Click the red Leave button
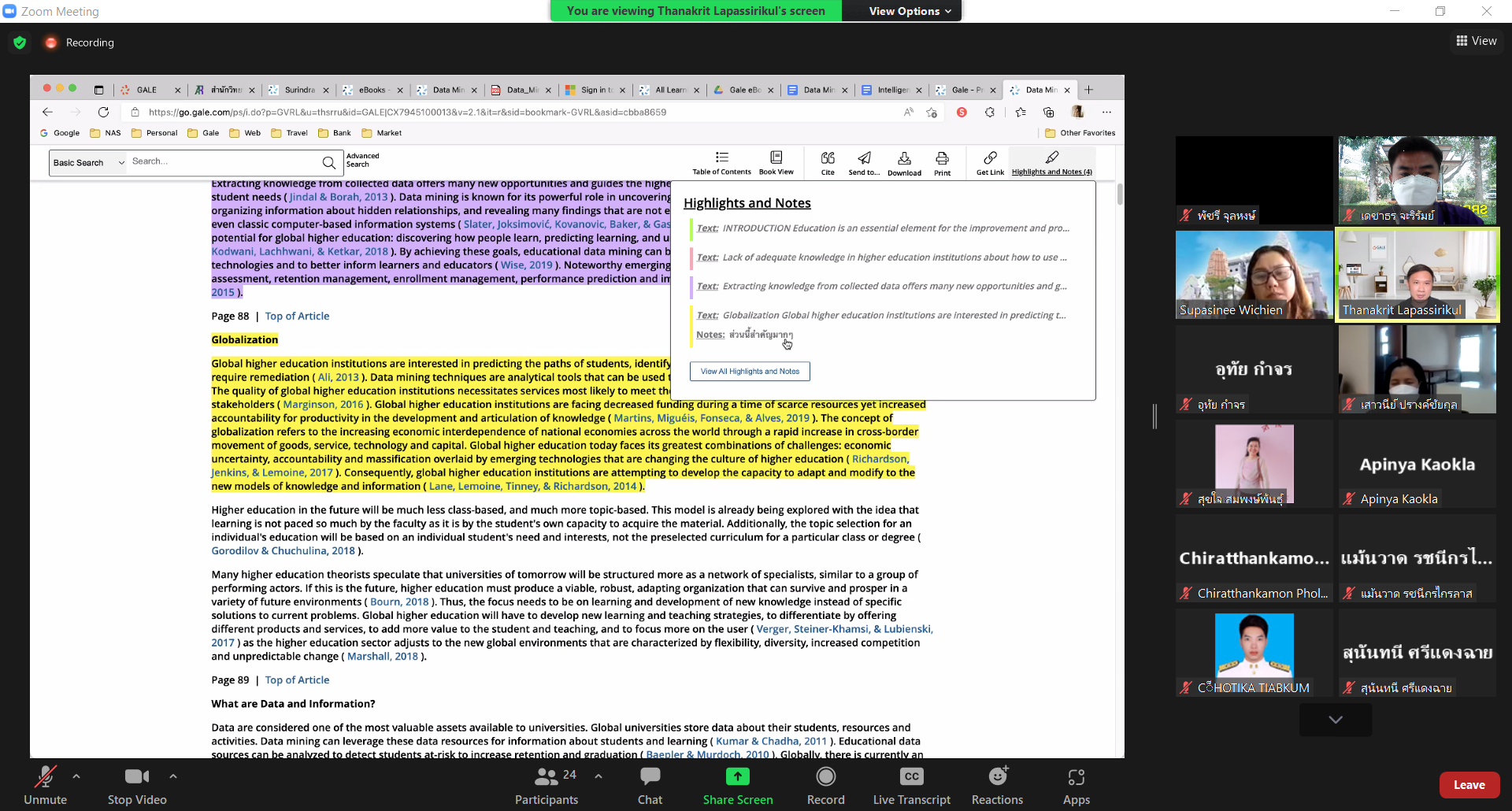 pos(1469,785)
